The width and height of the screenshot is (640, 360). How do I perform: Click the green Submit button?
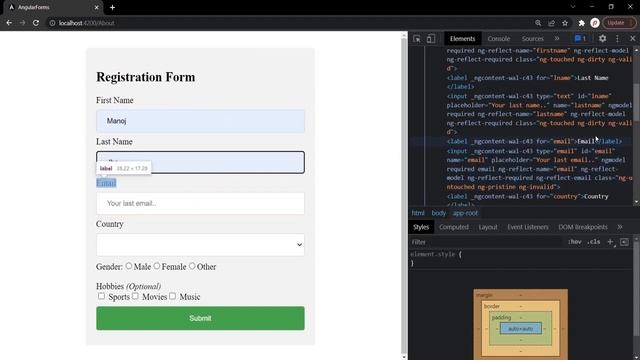click(200, 318)
